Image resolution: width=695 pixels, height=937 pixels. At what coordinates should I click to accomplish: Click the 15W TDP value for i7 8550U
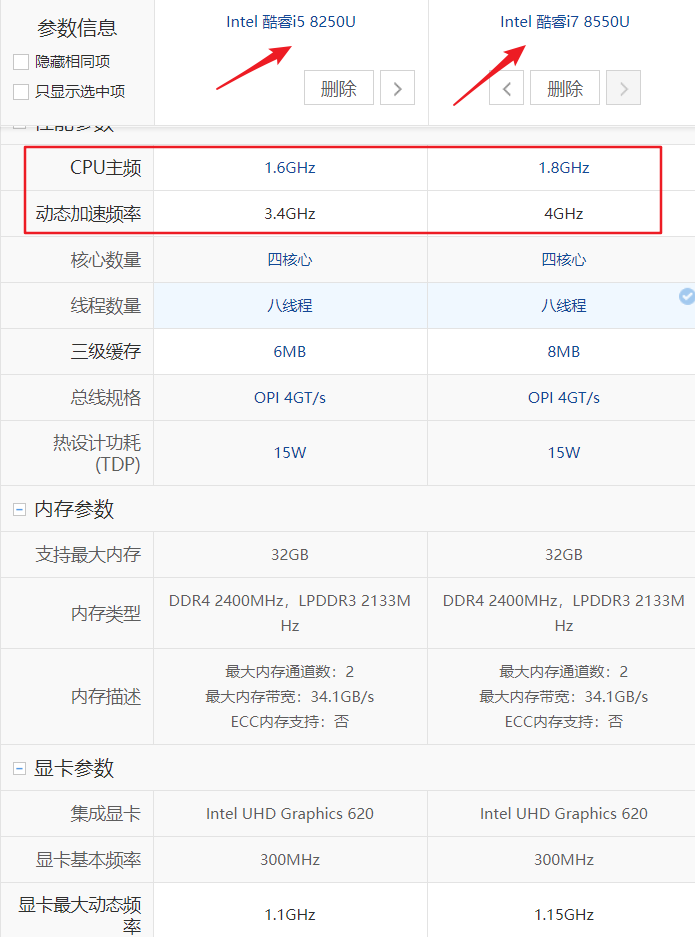564,453
